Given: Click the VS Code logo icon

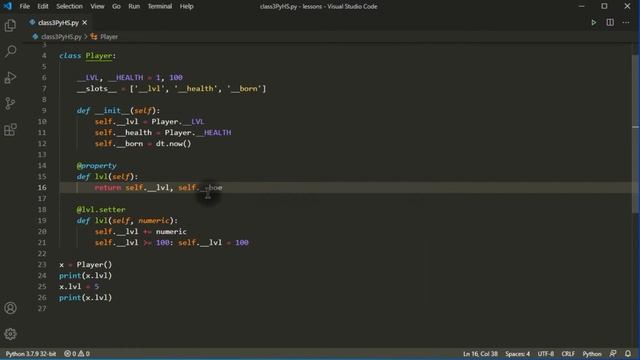Looking at the screenshot, I should click(8, 6).
